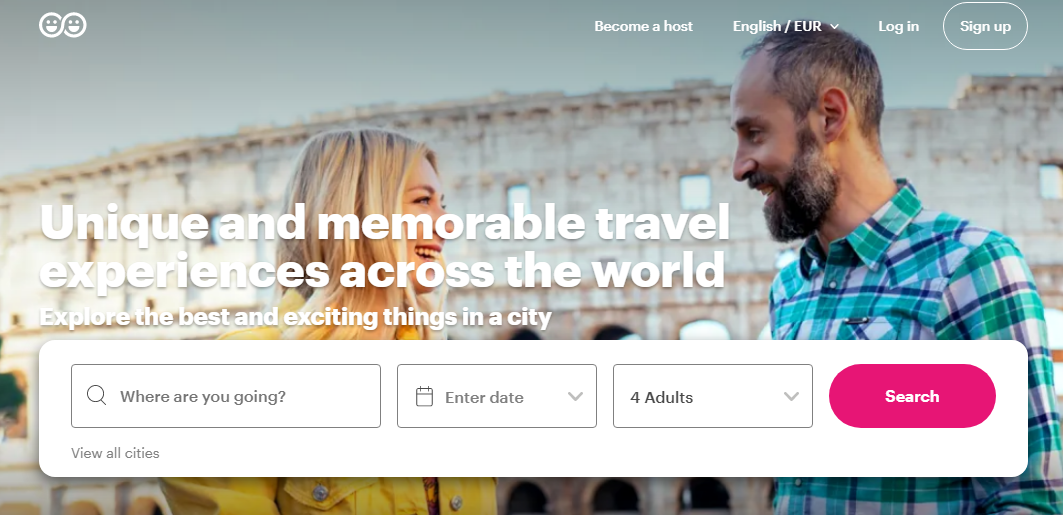Click the pink Search button
Image resolution: width=1063 pixels, height=515 pixels.
(x=912, y=396)
